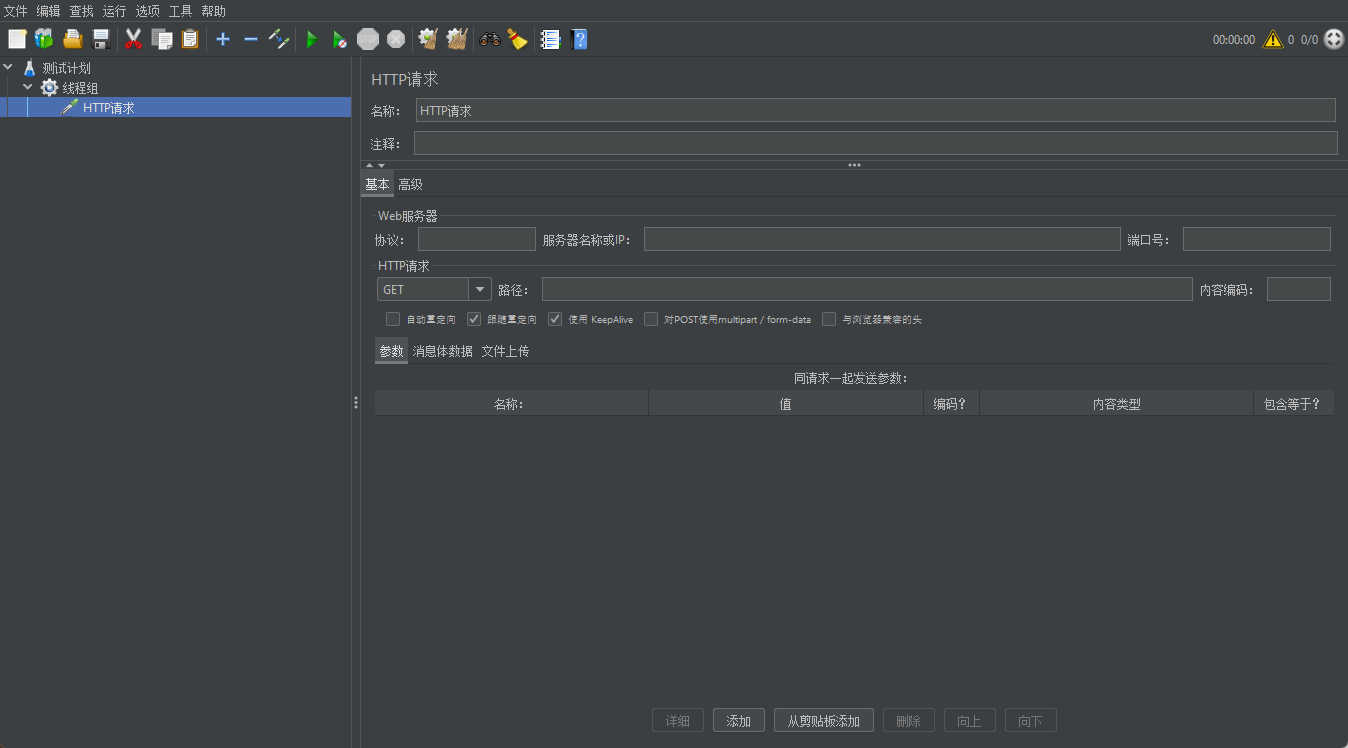The image size is (1348, 748).
Task: Open the 文件上传 tab
Action: [x=506, y=351]
